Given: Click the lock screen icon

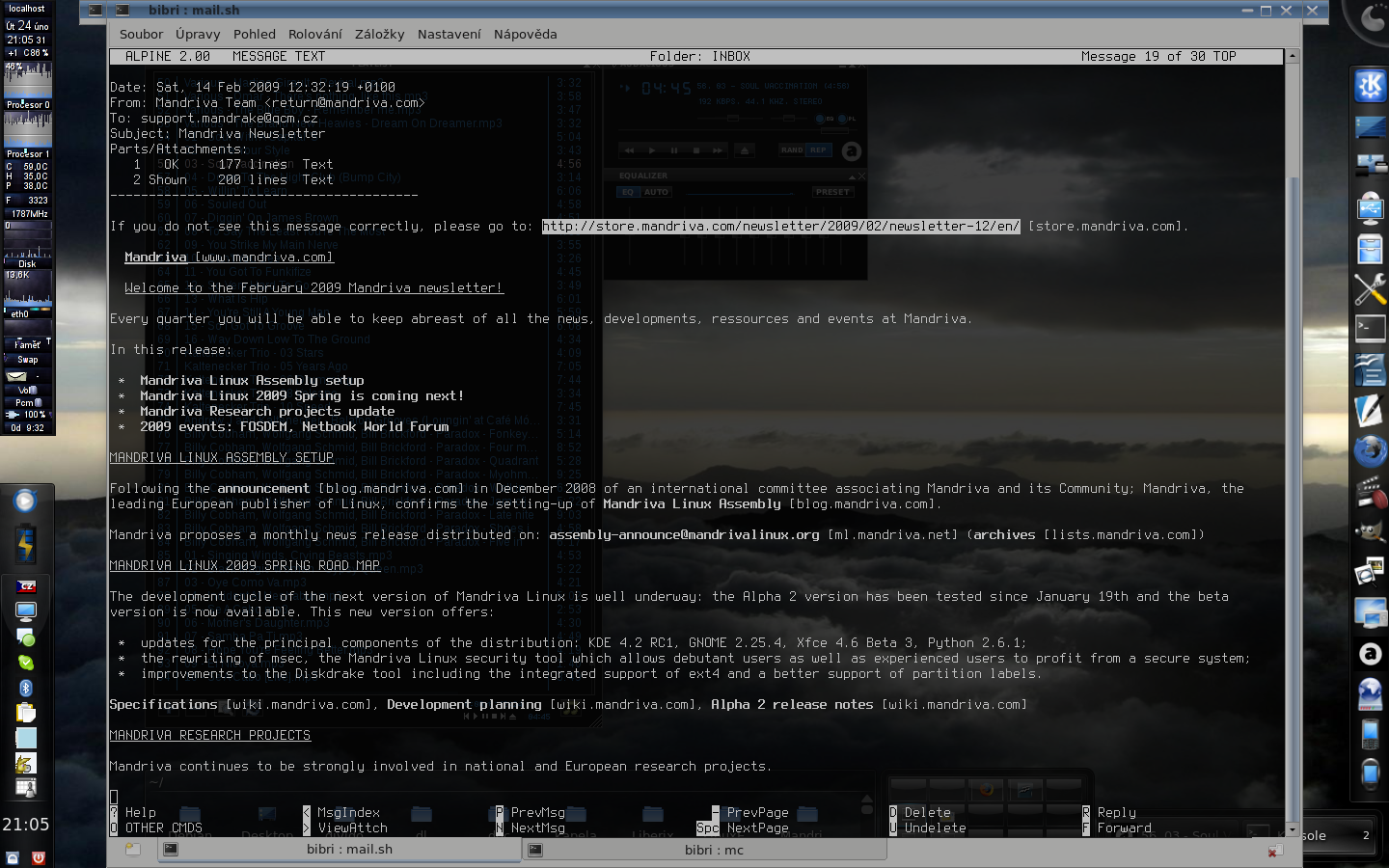Looking at the screenshot, I should coord(13,857).
